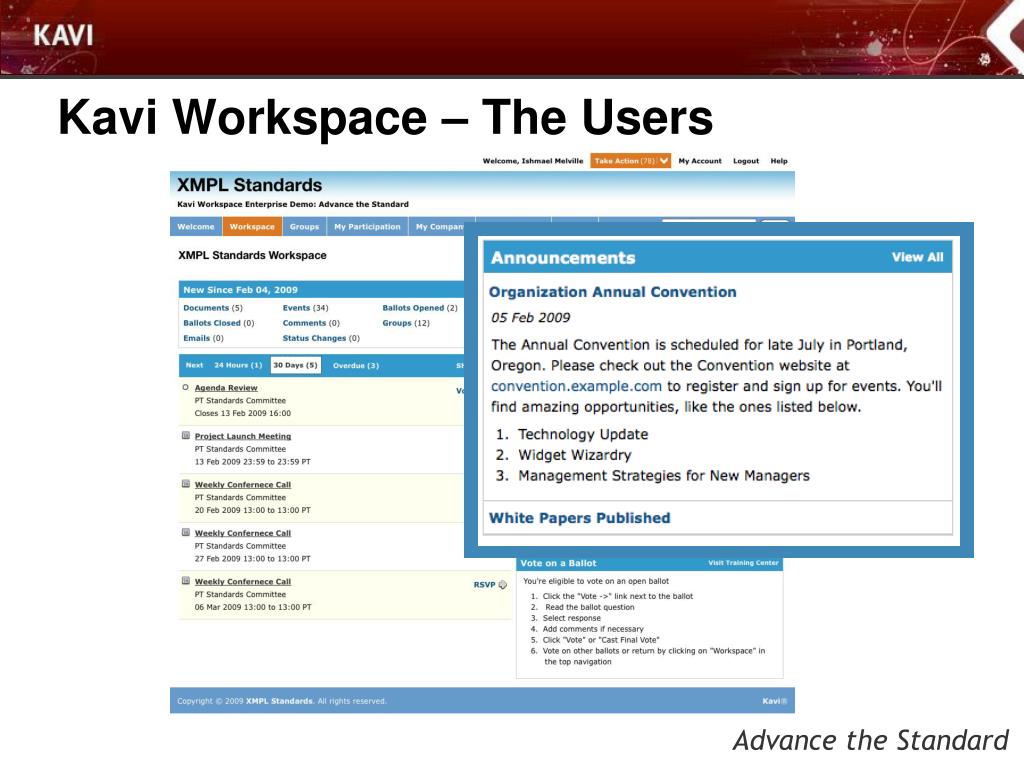Click 'Read the ballot question' step

pyautogui.click(x=590, y=607)
